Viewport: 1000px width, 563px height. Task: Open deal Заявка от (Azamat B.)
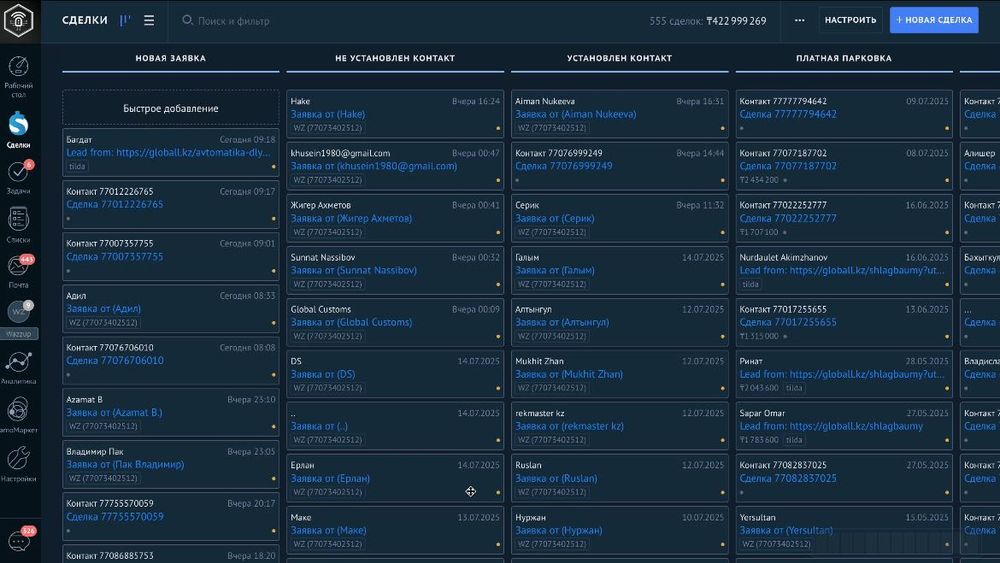(114, 413)
